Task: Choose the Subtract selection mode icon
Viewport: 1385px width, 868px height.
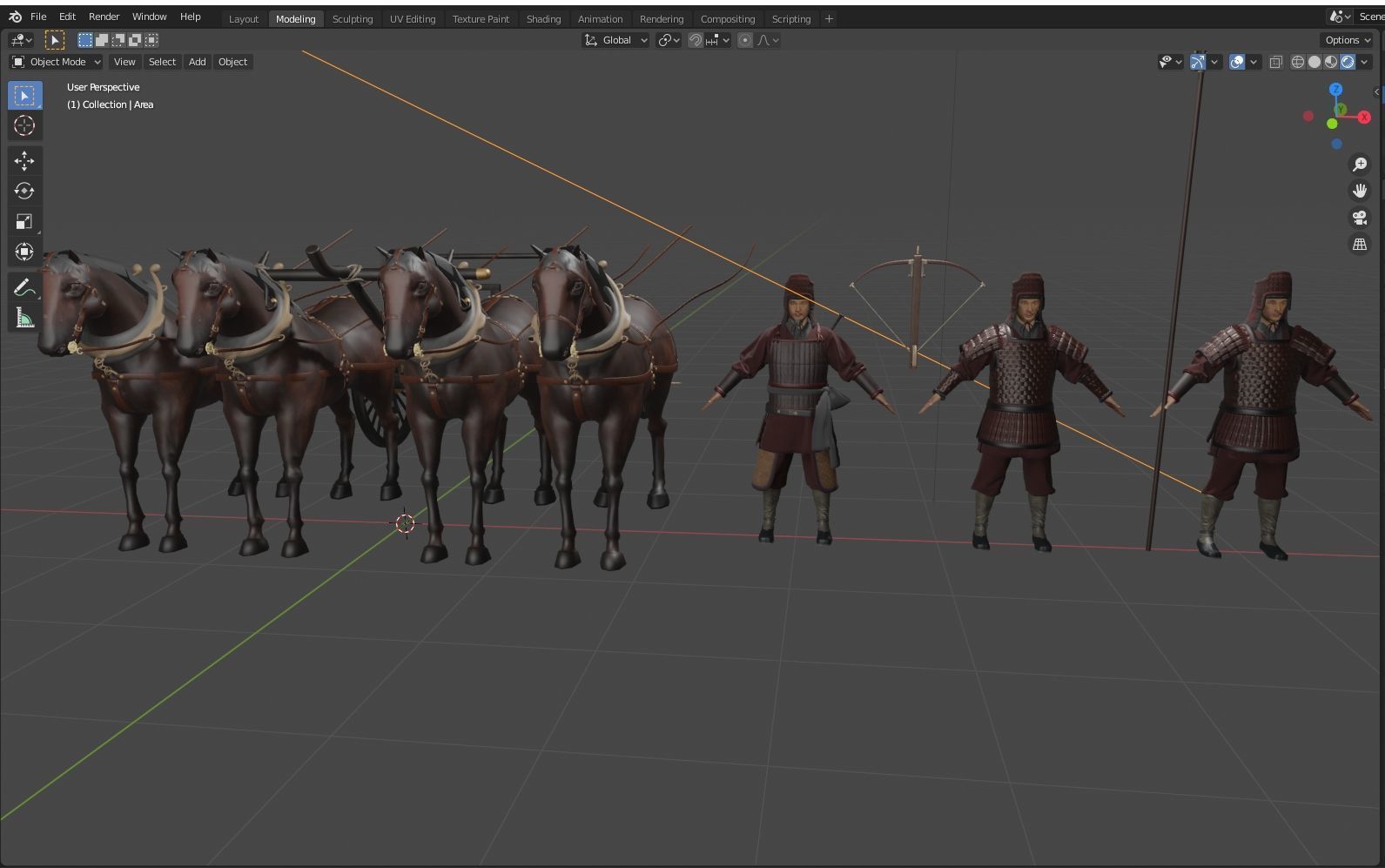Action: [118, 40]
